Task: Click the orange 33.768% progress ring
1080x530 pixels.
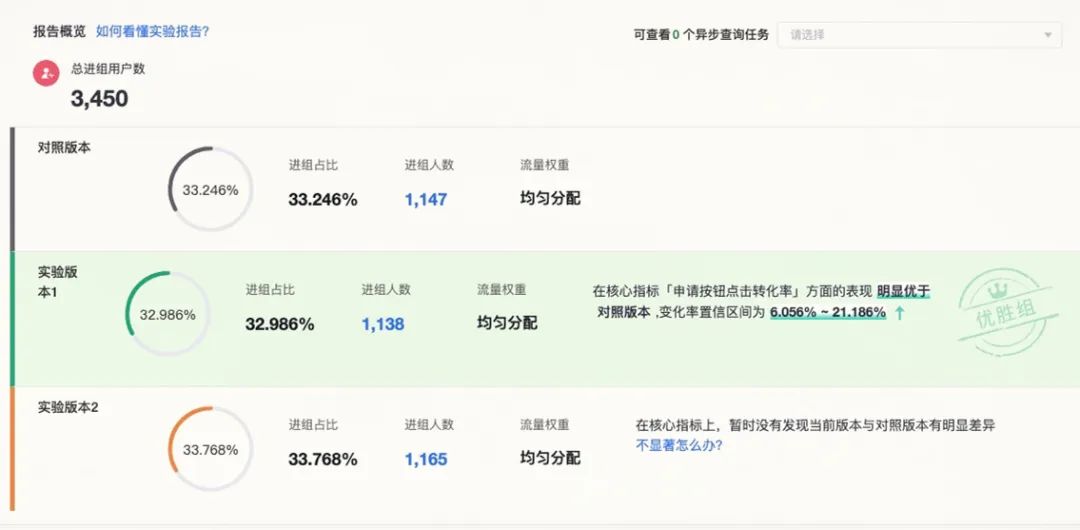Action: tap(210, 449)
